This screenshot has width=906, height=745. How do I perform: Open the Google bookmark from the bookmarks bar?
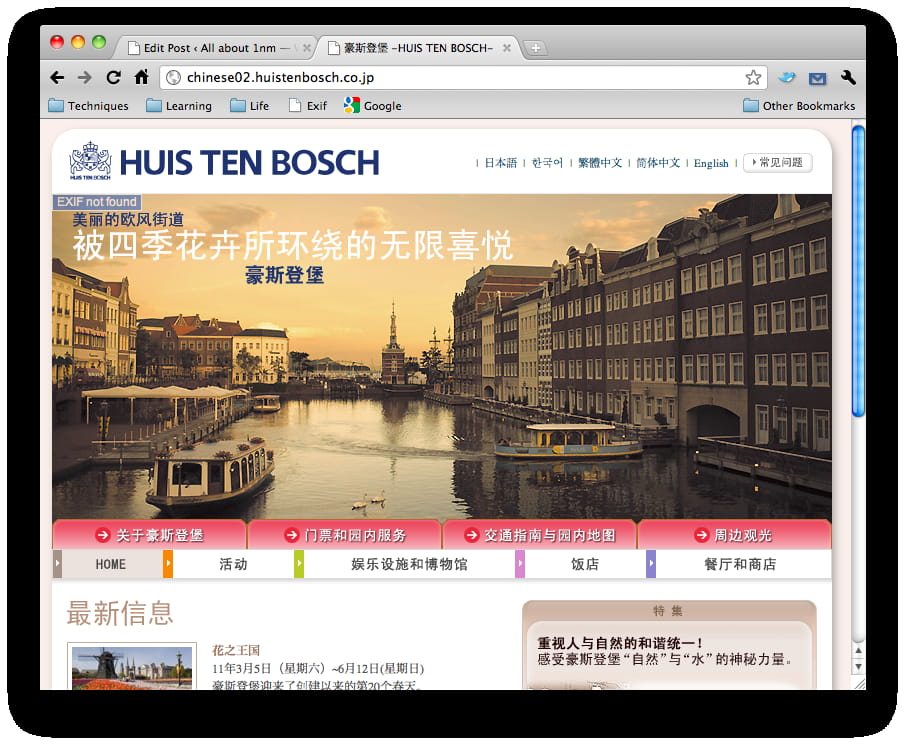pyautogui.click(x=372, y=105)
